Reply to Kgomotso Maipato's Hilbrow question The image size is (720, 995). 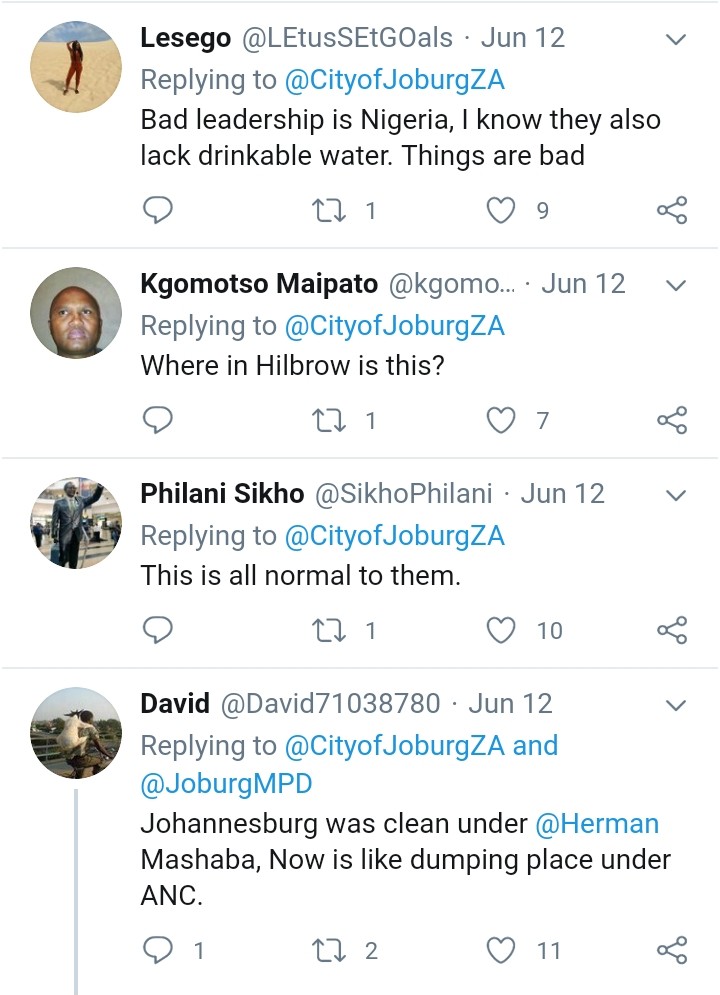point(159,420)
